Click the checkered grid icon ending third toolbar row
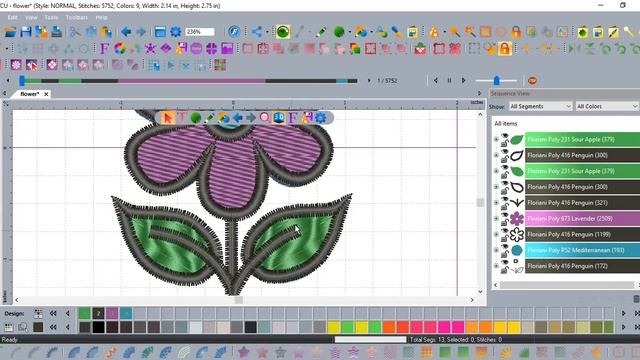Viewport: 640px width, 360px height. click(x=220, y=65)
